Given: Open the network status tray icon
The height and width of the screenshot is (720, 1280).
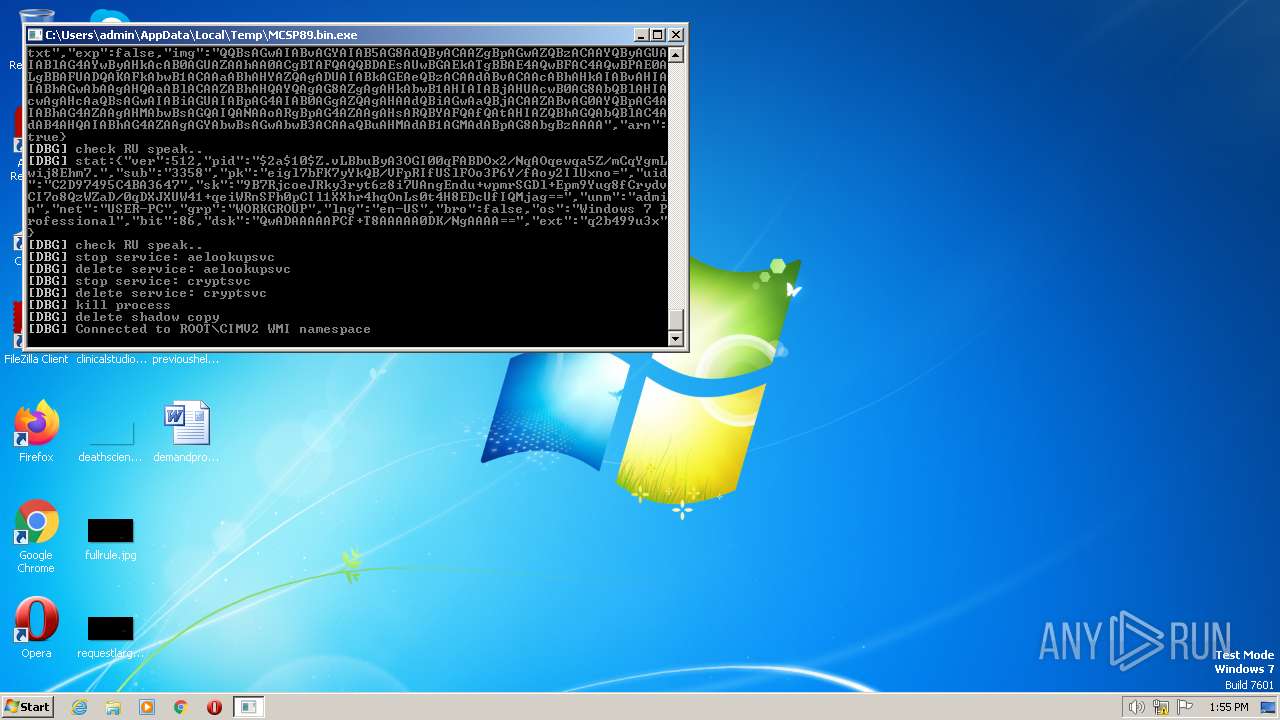Looking at the screenshot, I should [1161, 707].
